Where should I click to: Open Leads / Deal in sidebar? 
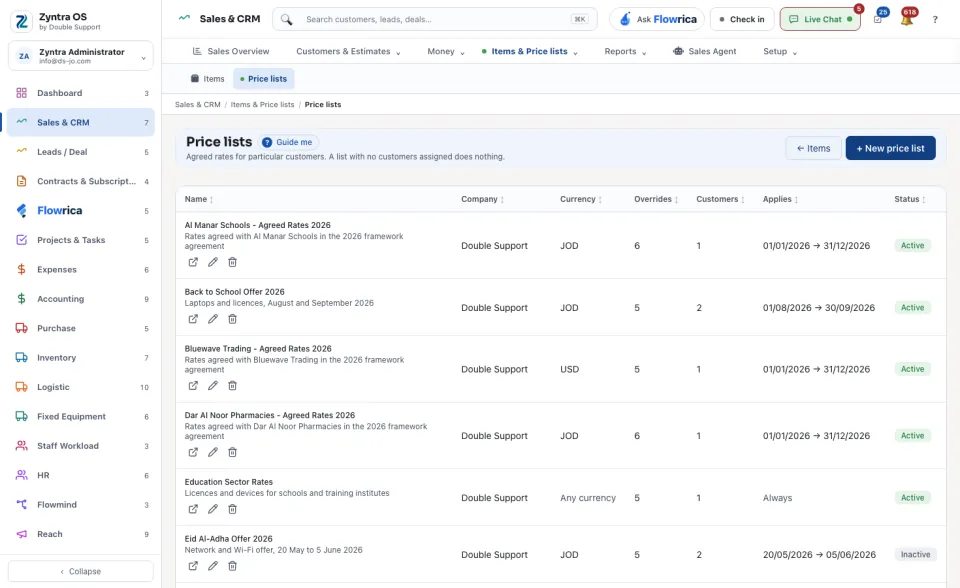(x=81, y=152)
